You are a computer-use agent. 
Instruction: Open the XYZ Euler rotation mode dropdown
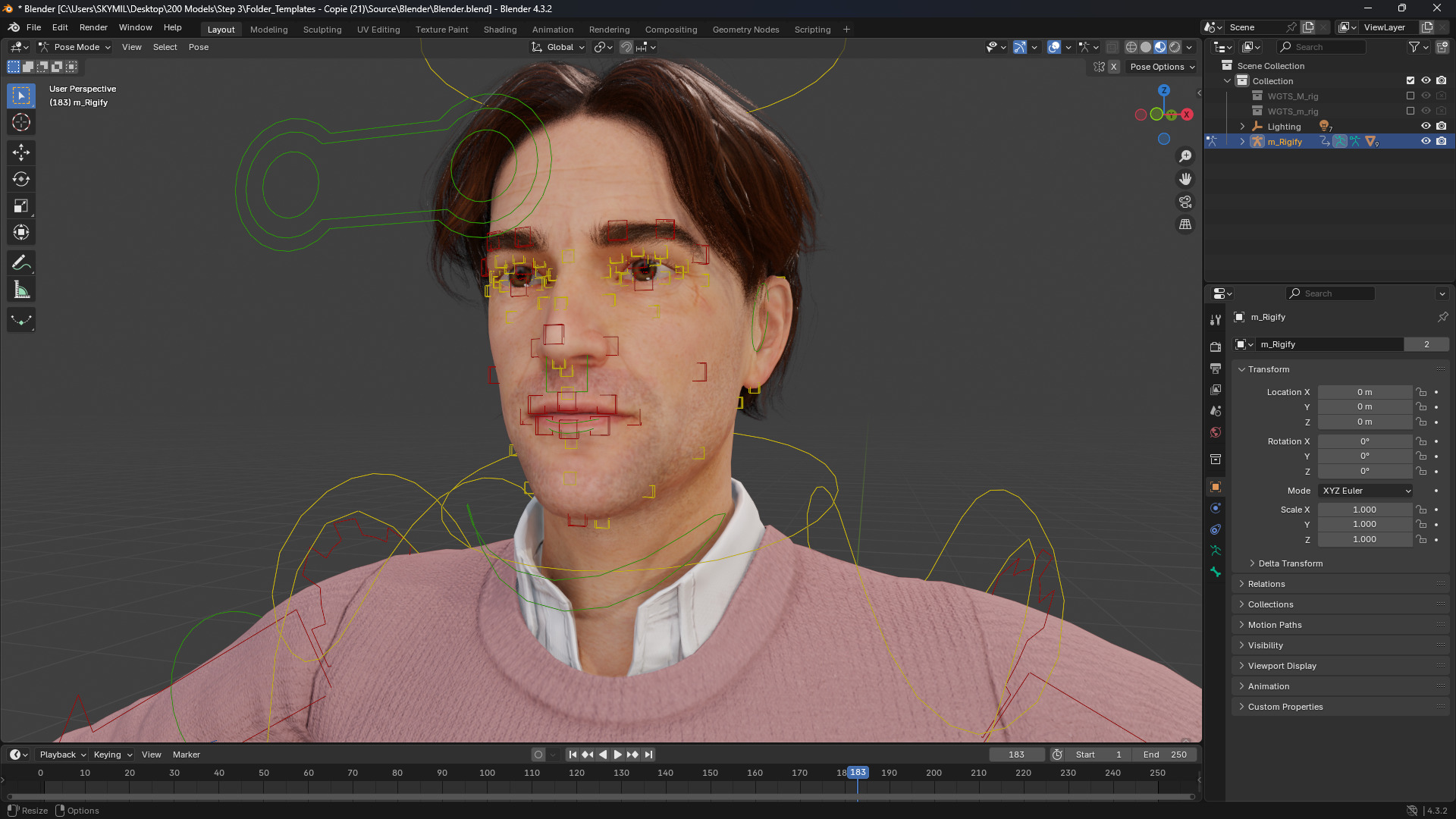1366,491
